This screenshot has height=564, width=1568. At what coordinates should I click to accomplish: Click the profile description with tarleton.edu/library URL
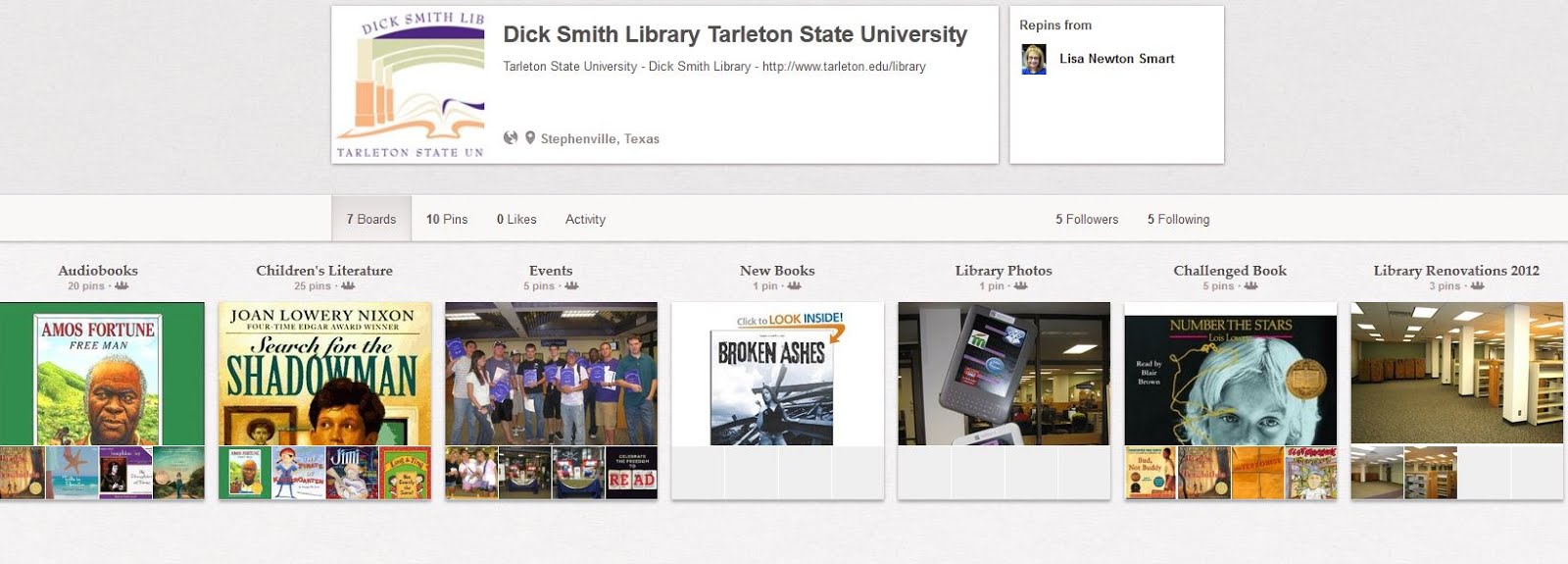click(x=714, y=67)
